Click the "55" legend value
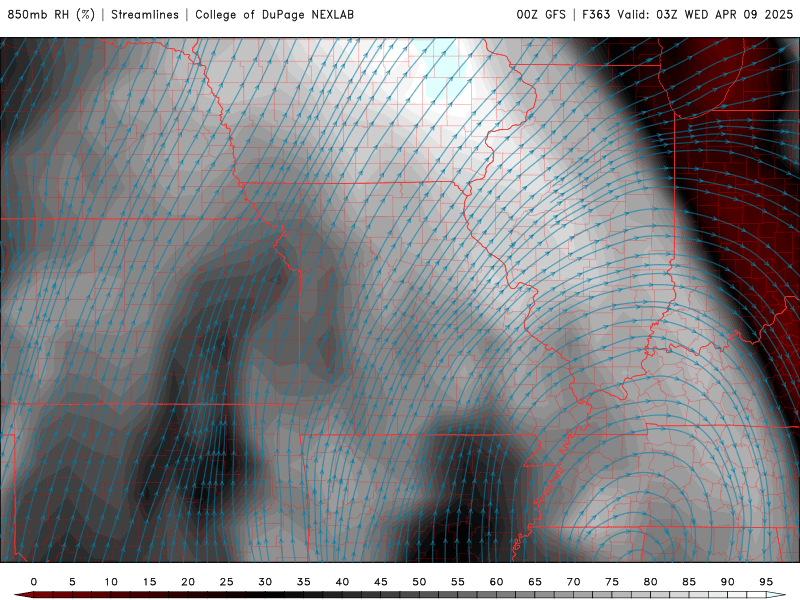The width and height of the screenshot is (800, 600). (458, 582)
